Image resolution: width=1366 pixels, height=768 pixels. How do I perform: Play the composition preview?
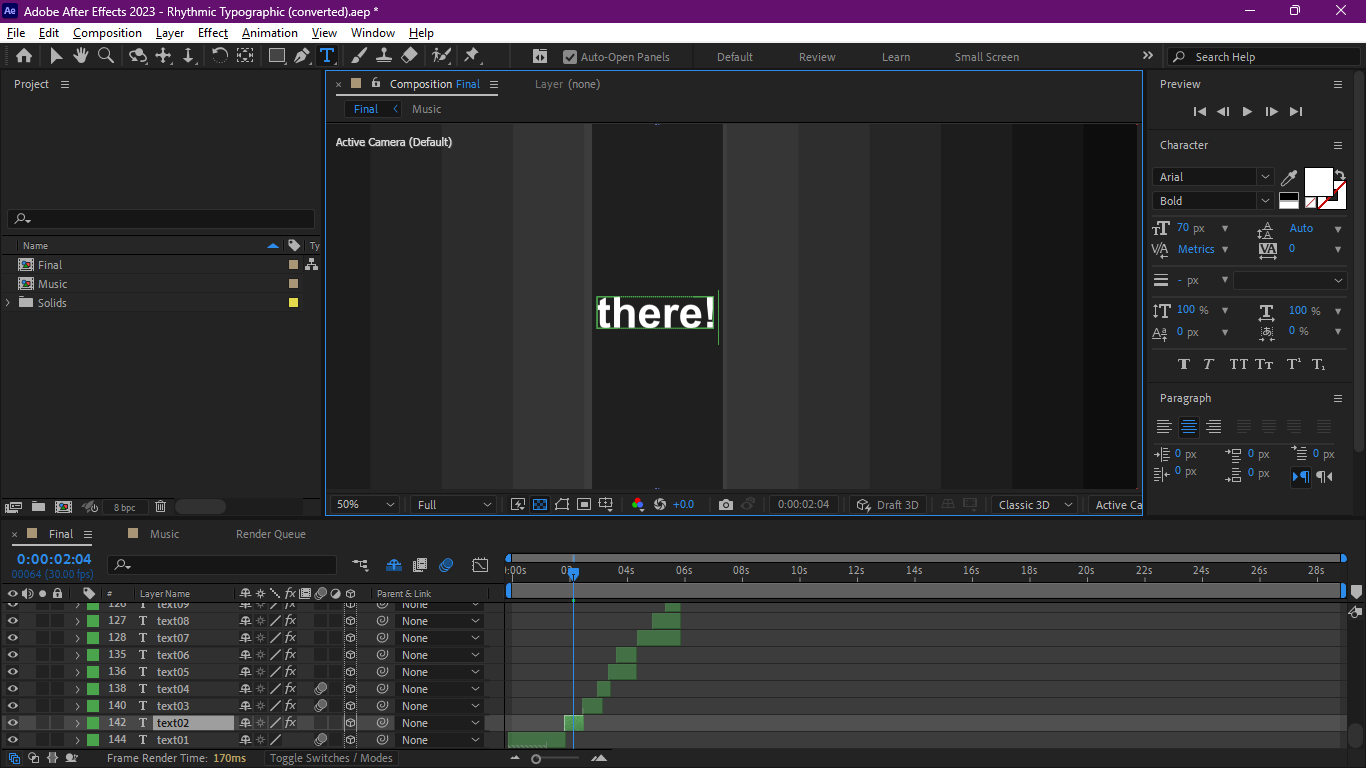[x=1247, y=112]
